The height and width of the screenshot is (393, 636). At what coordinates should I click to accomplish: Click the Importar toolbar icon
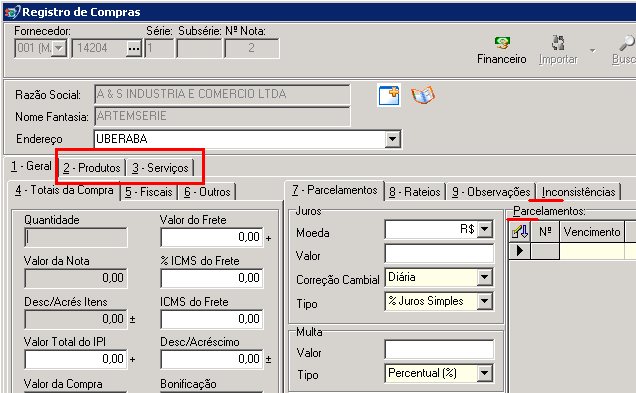[558, 43]
